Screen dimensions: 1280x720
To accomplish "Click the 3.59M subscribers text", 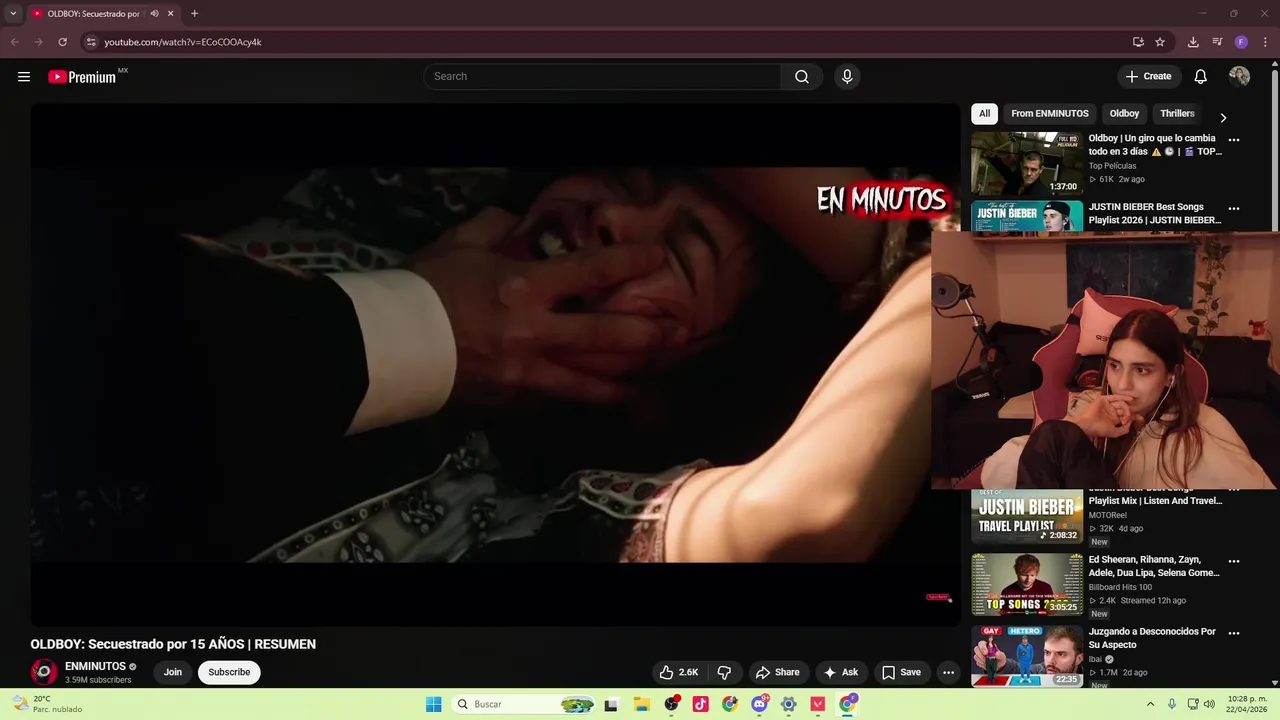I will [98, 680].
